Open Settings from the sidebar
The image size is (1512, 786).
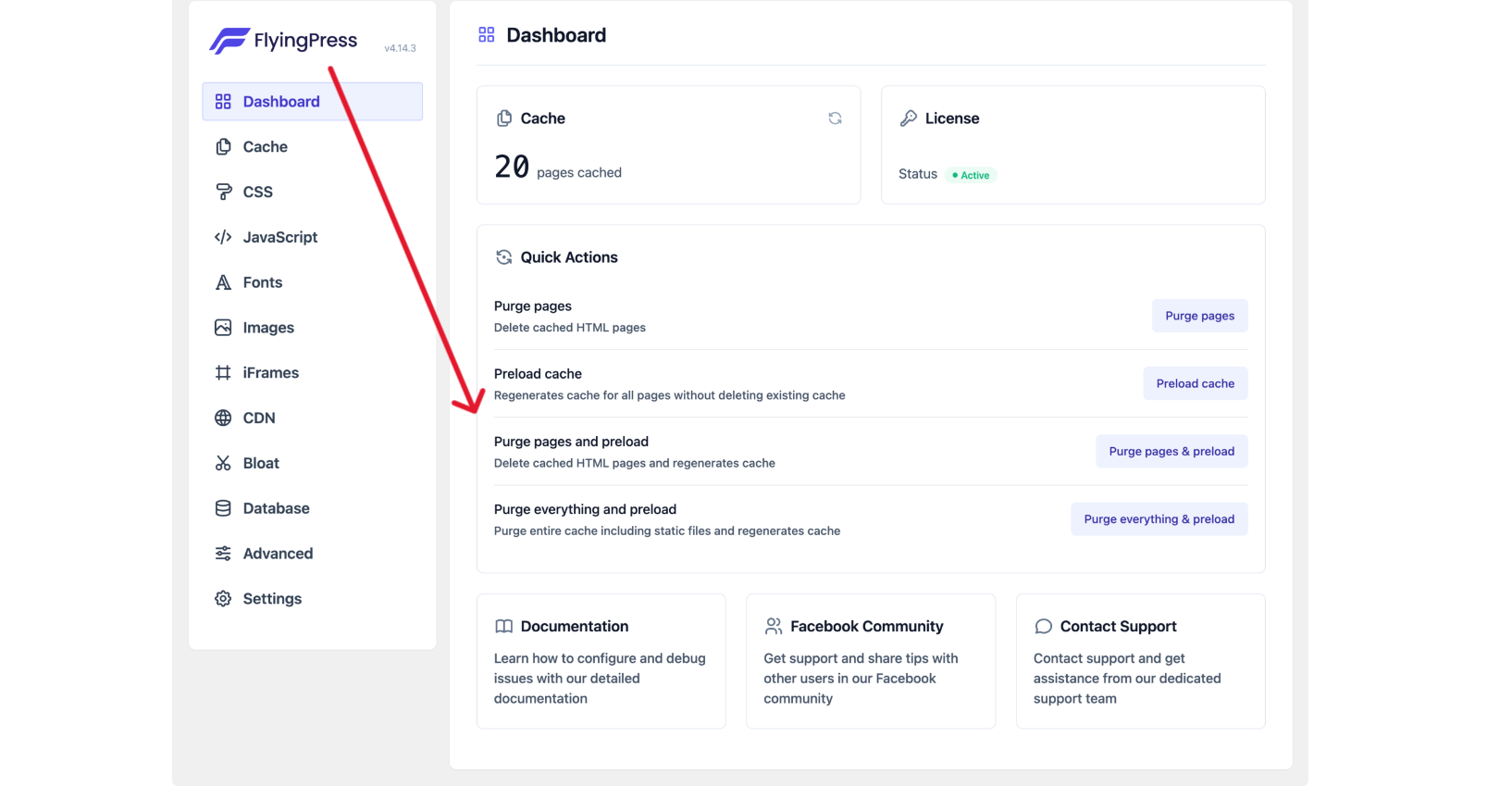pos(313,599)
